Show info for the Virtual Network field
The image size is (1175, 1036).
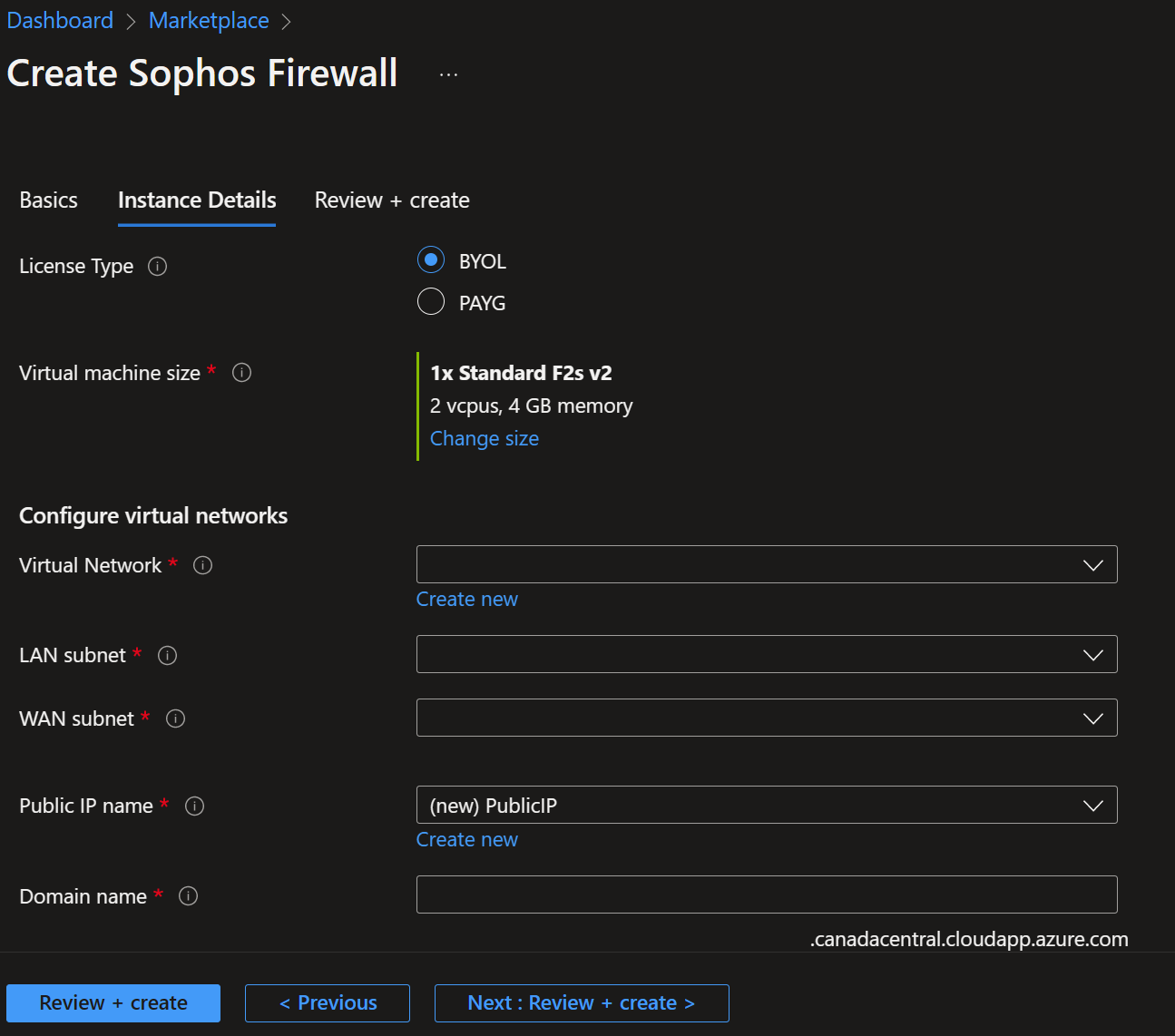click(202, 565)
